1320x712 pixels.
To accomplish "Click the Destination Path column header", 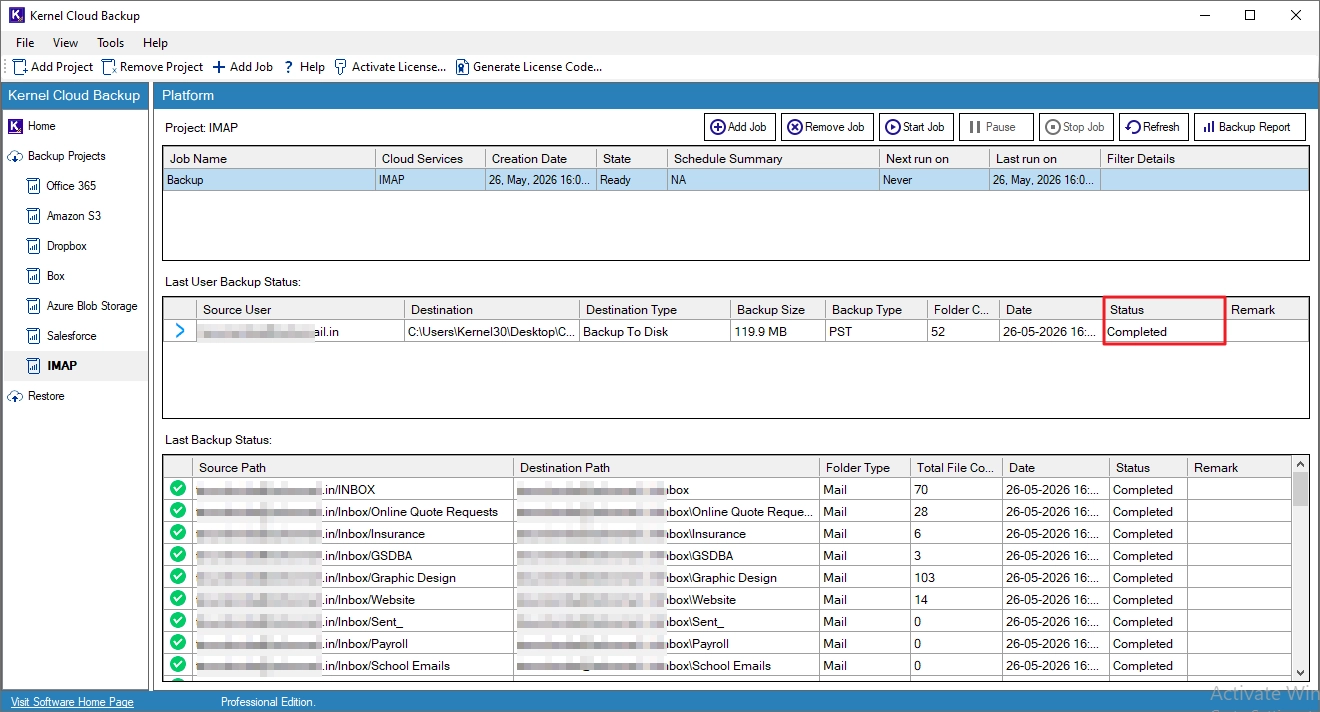I will [666, 467].
